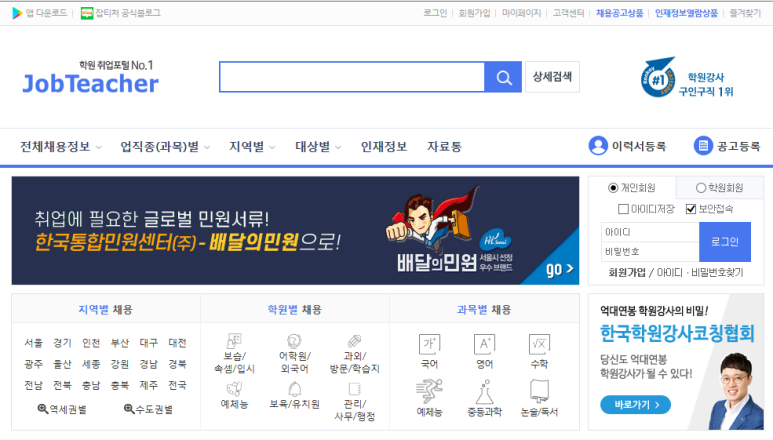Open the 관리/사무/행정 category icon

[354, 389]
